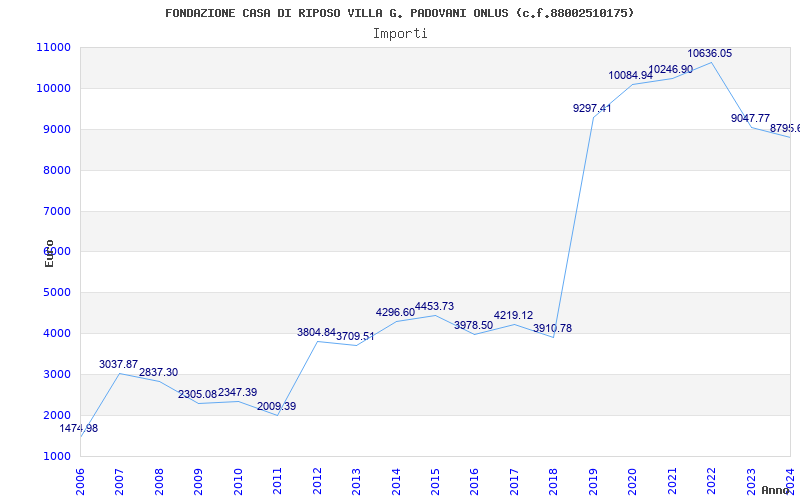
Task: Click y-axis value 1000
Action: (x=56, y=456)
